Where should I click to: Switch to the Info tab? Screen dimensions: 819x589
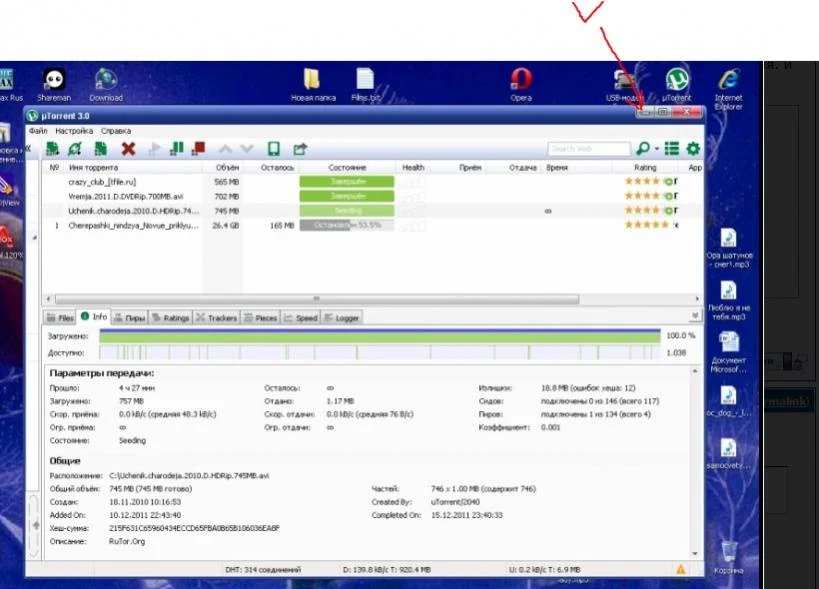coord(94,316)
